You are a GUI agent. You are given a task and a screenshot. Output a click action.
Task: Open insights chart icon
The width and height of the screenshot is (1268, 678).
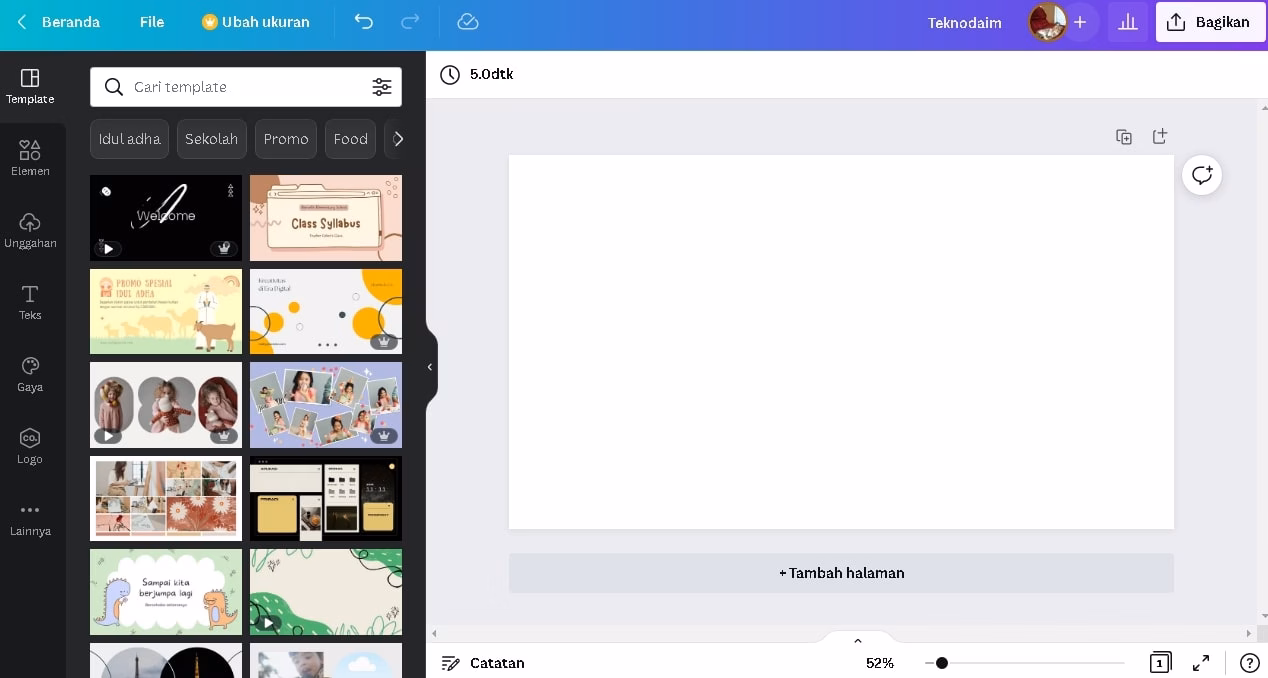click(x=1128, y=22)
